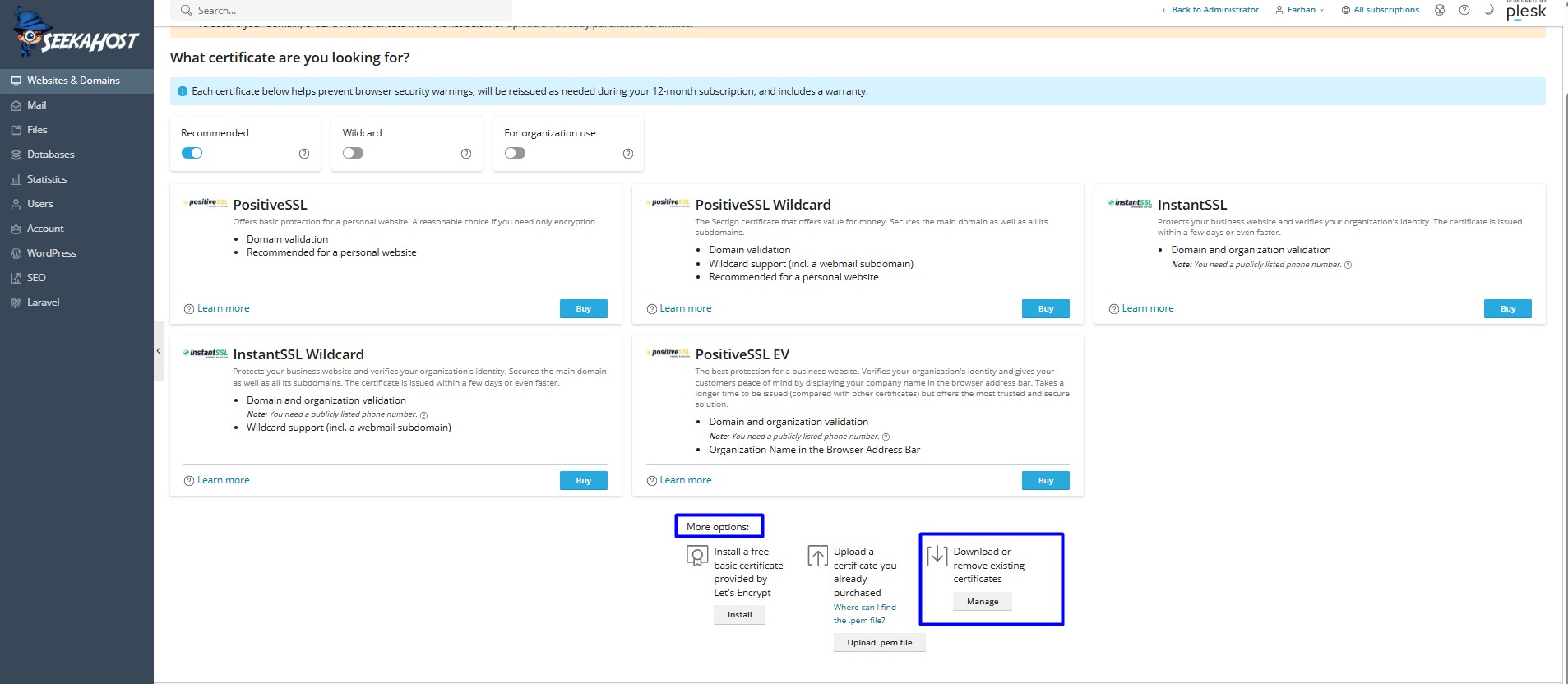The image size is (1568, 684).
Task: Click the help question mark icon in top bar
Action: pos(1464,10)
